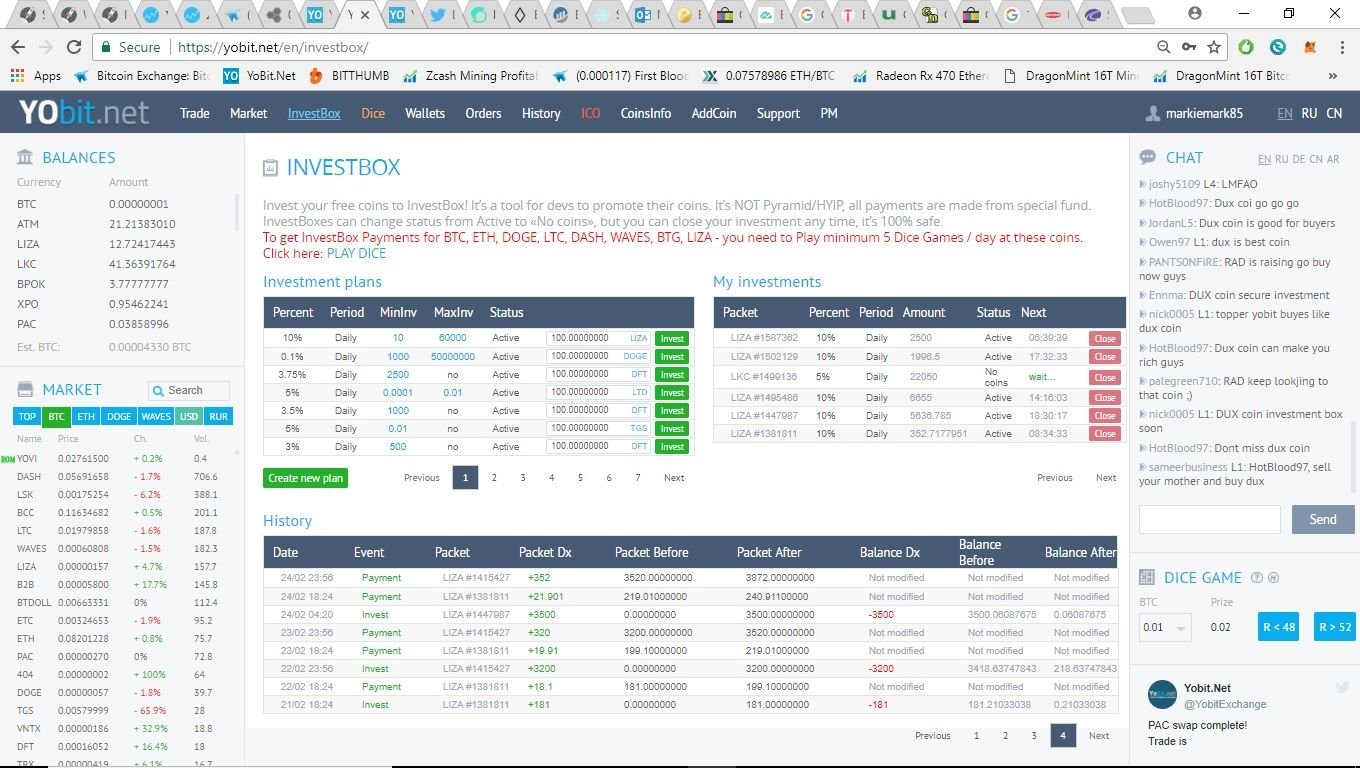
Task: Switch site language to CN in header
Action: [x=1334, y=113]
